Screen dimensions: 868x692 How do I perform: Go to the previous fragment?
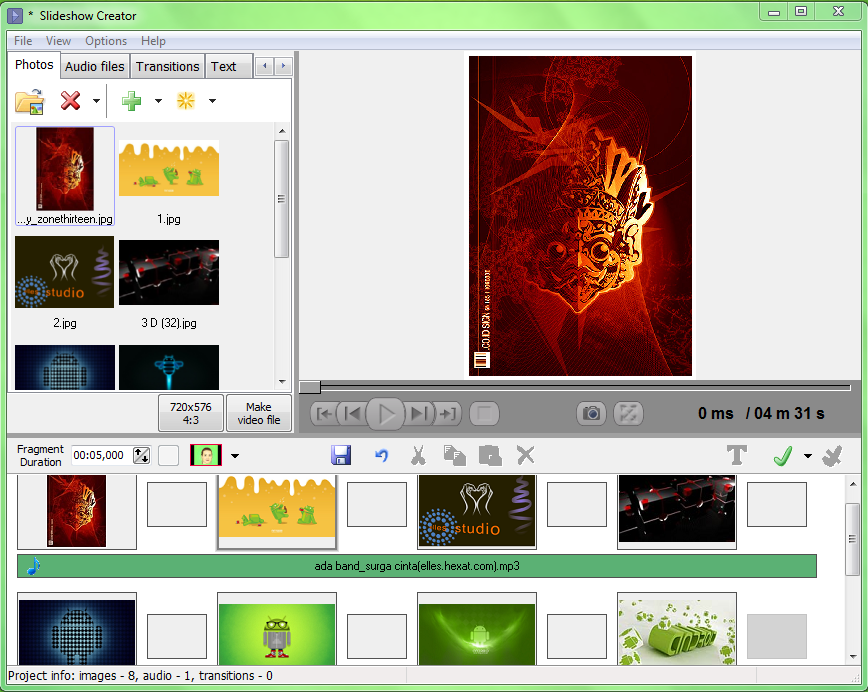pyautogui.click(x=353, y=414)
